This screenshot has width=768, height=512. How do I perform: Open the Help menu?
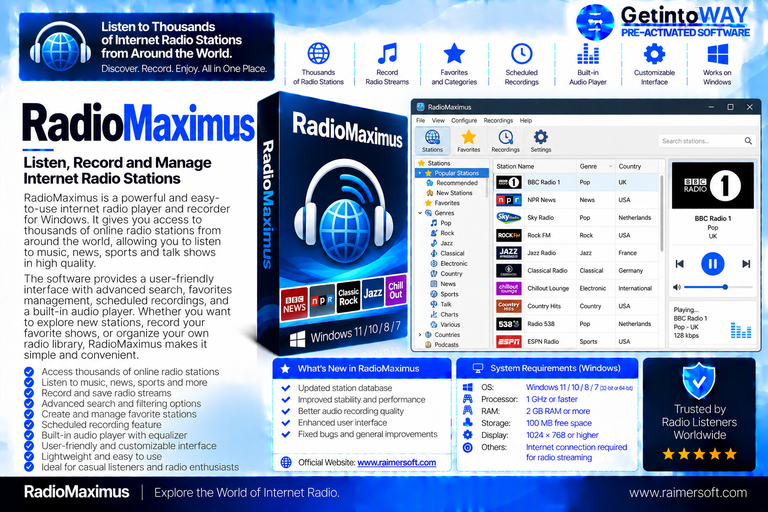pyautogui.click(x=526, y=121)
